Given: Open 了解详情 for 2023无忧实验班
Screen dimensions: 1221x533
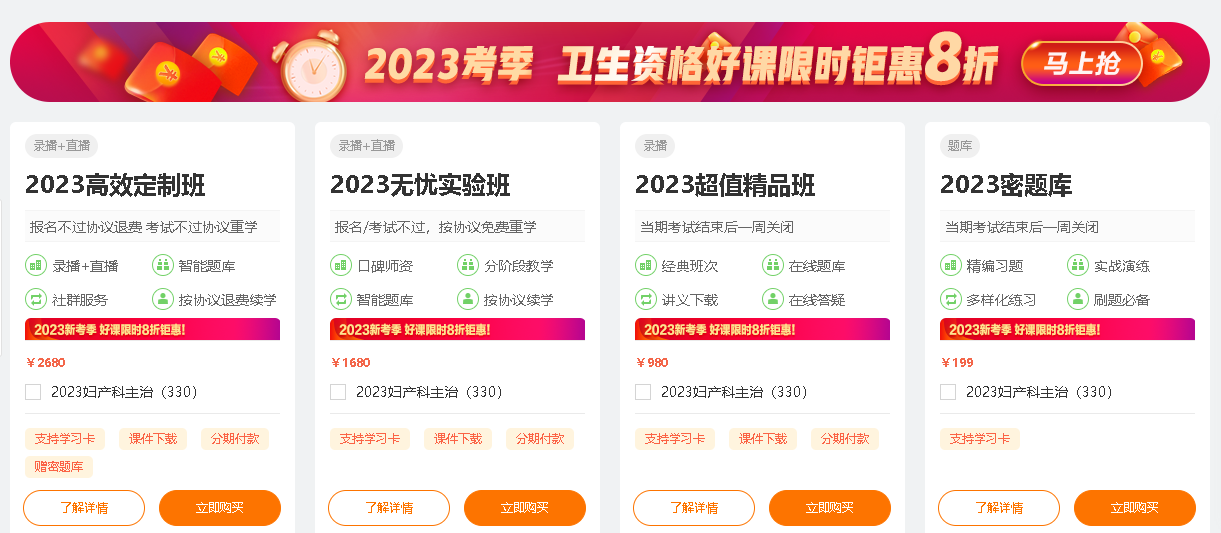Looking at the screenshot, I should pyautogui.click(x=389, y=508).
